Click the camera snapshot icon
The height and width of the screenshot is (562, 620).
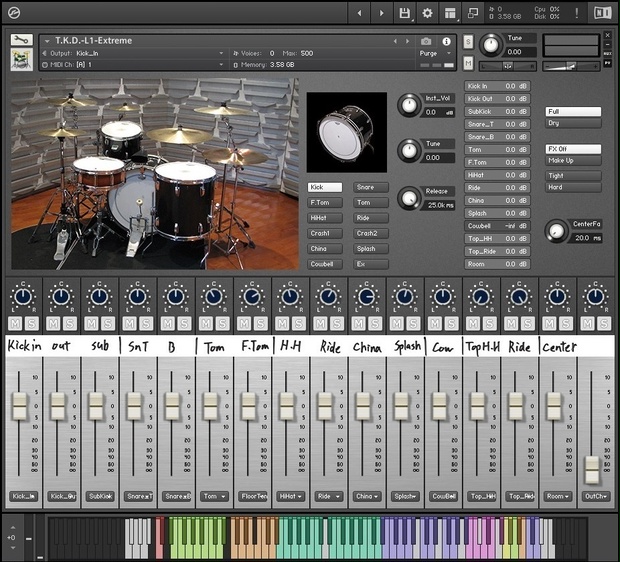(x=427, y=41)
